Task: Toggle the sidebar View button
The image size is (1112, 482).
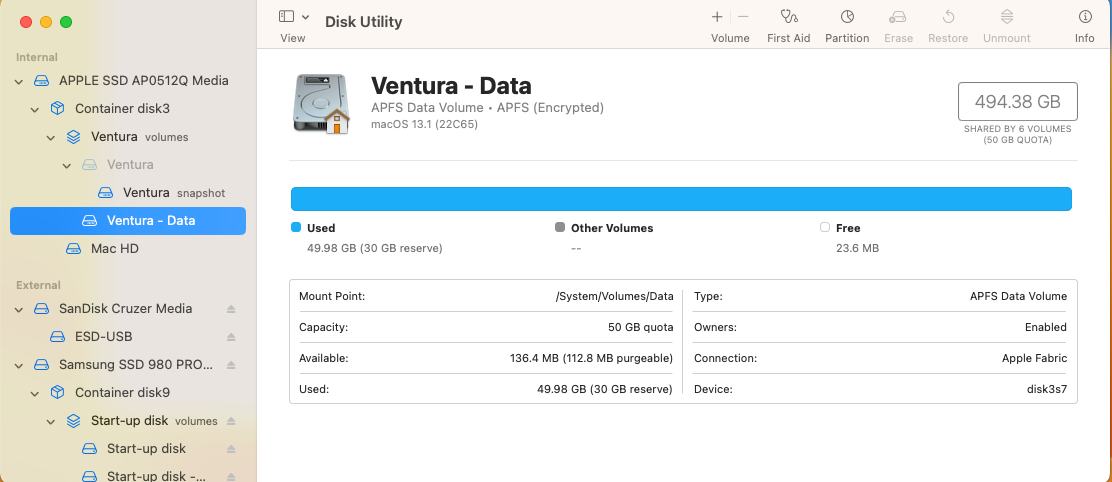Action: pyautogui.click(x=286, y=17)
